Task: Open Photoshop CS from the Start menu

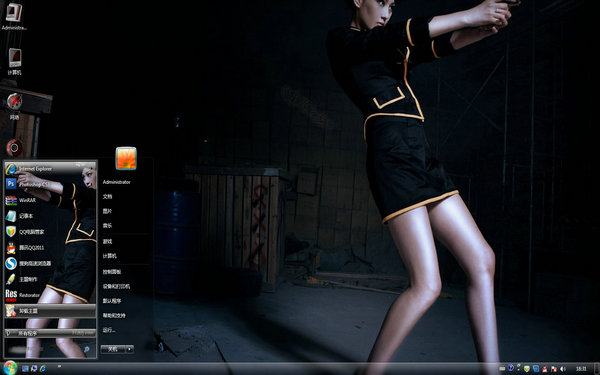Action: pos(50,184)
